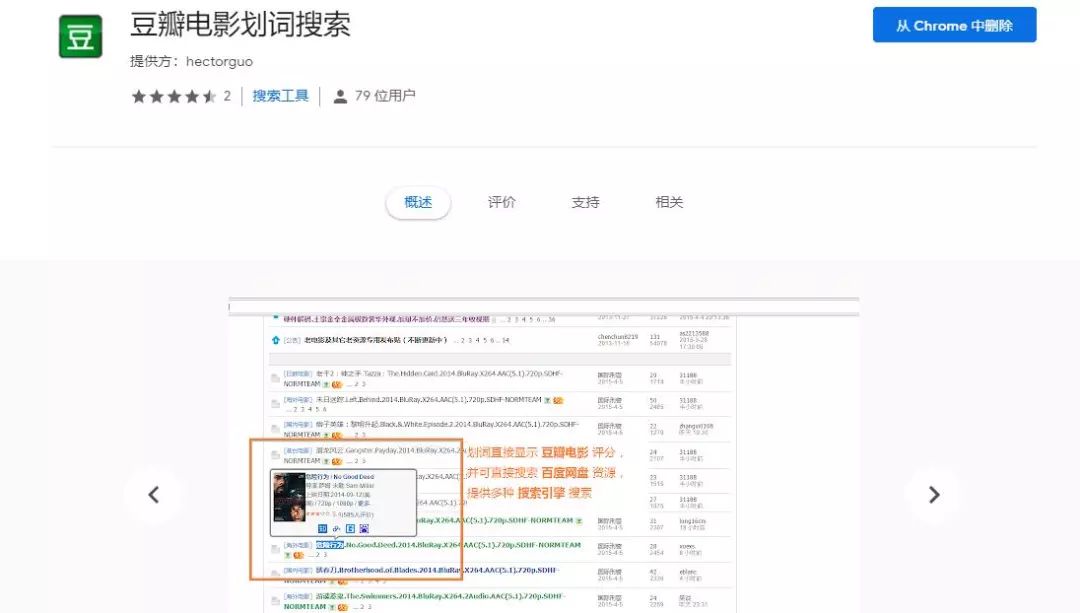Click the star rating display
This screenshot has width=1080, height=613.
[174, 96]
